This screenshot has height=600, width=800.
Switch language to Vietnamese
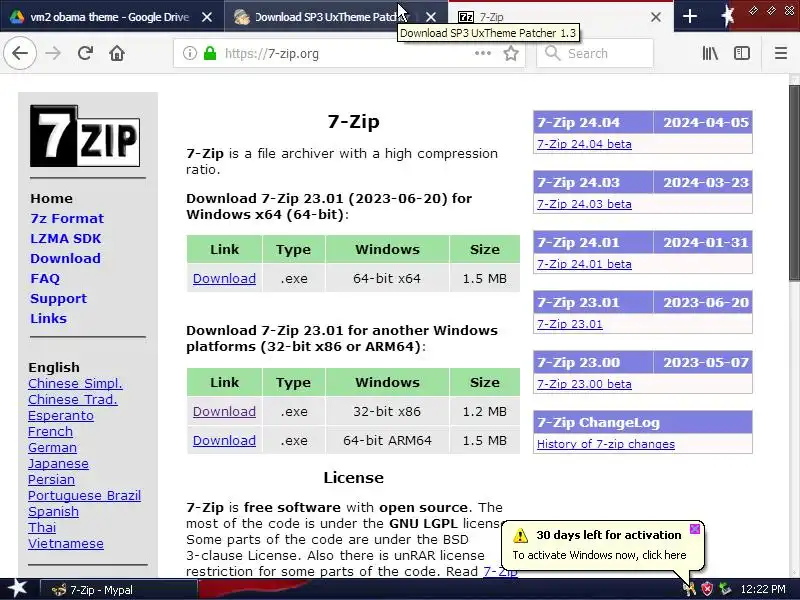tap(66, 543)
